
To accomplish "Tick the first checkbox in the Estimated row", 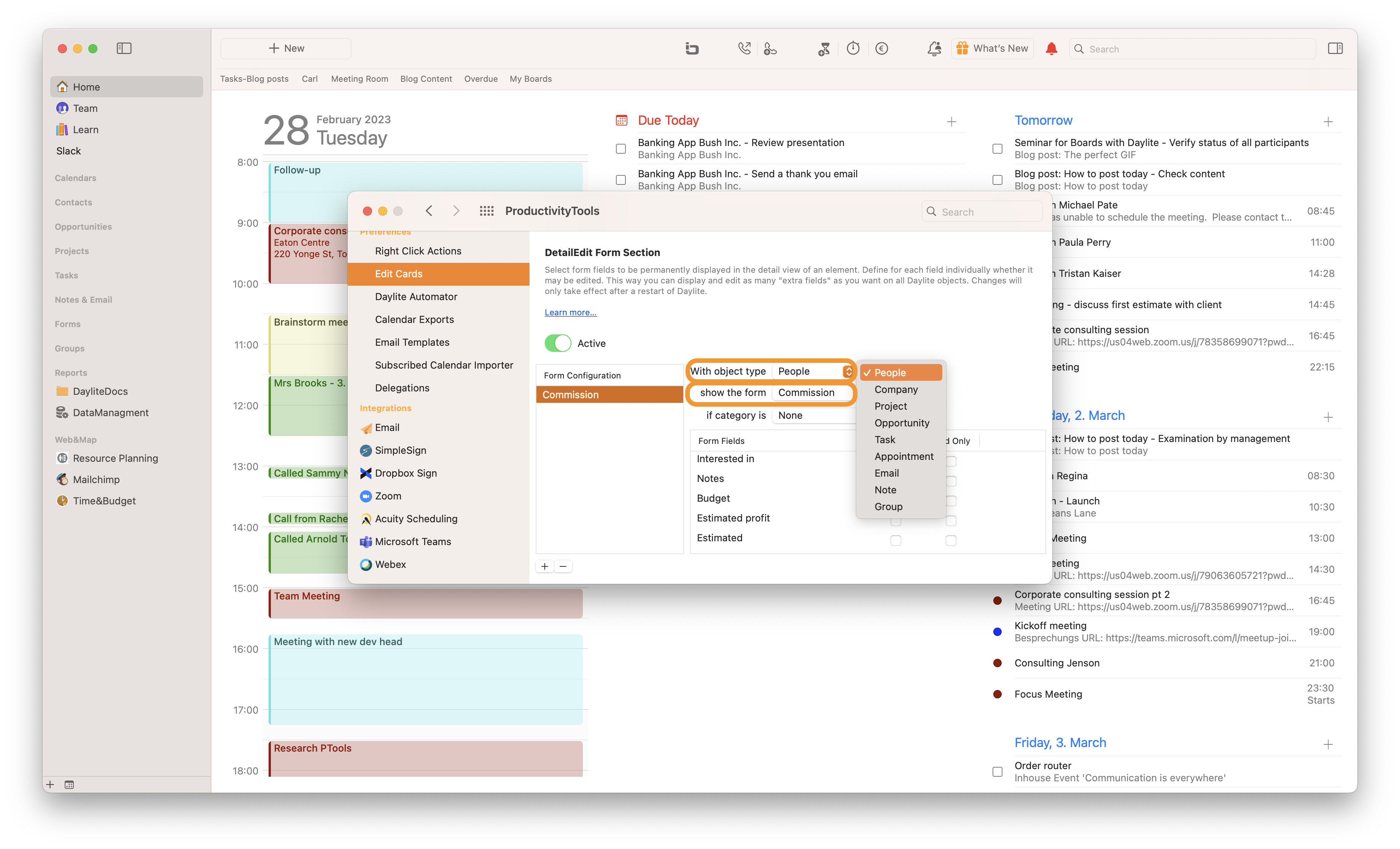I will 896,540.
